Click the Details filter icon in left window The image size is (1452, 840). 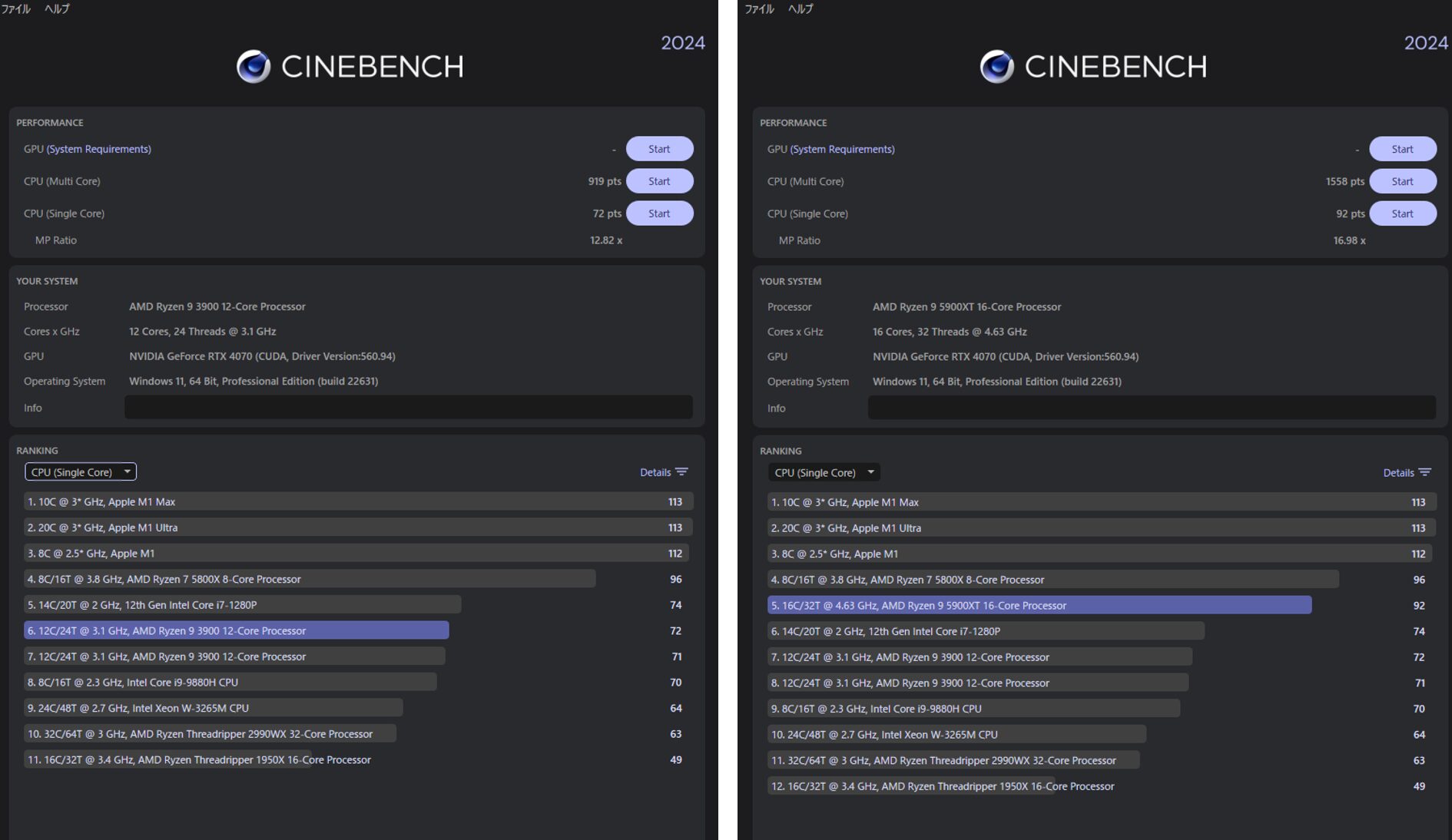(681, 472)
